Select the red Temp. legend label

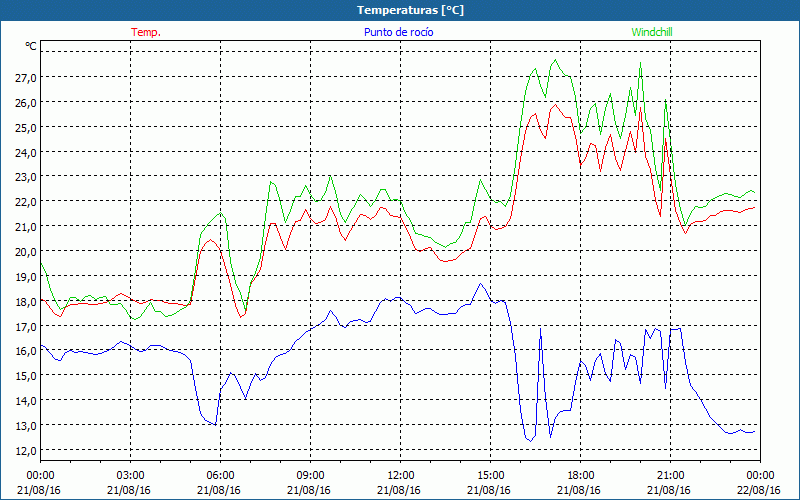(x=146, y=32)
